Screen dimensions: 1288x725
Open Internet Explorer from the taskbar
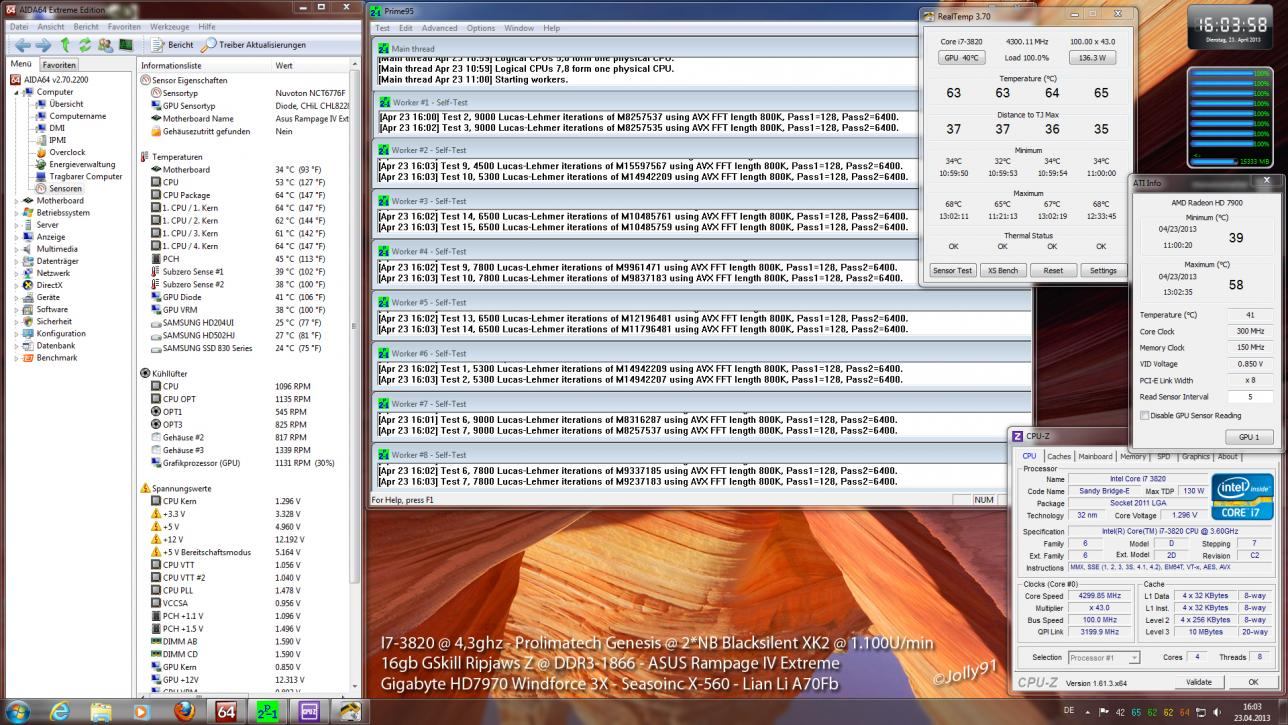60,711
